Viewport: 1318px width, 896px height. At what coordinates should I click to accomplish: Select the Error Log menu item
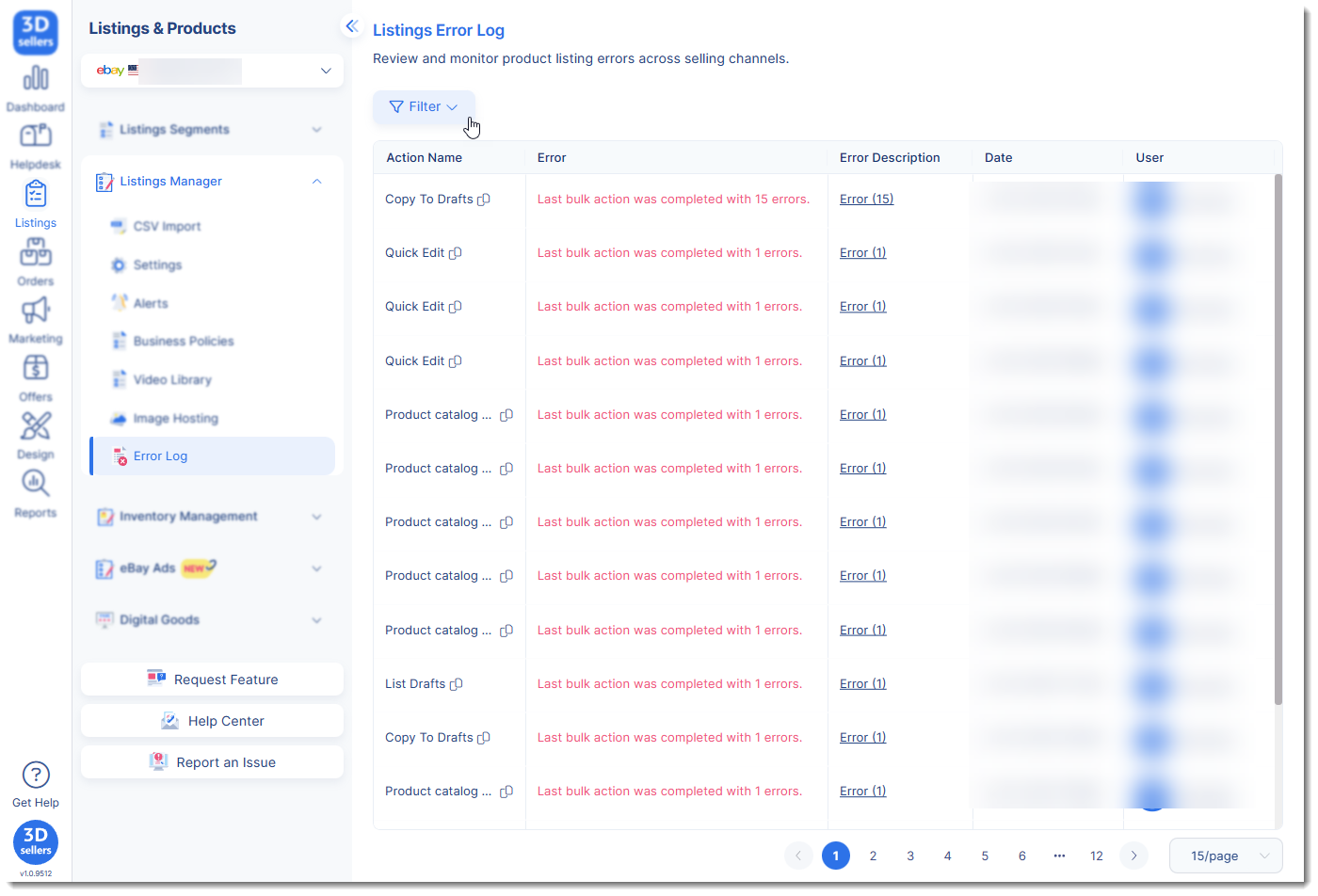pos(213,456)
